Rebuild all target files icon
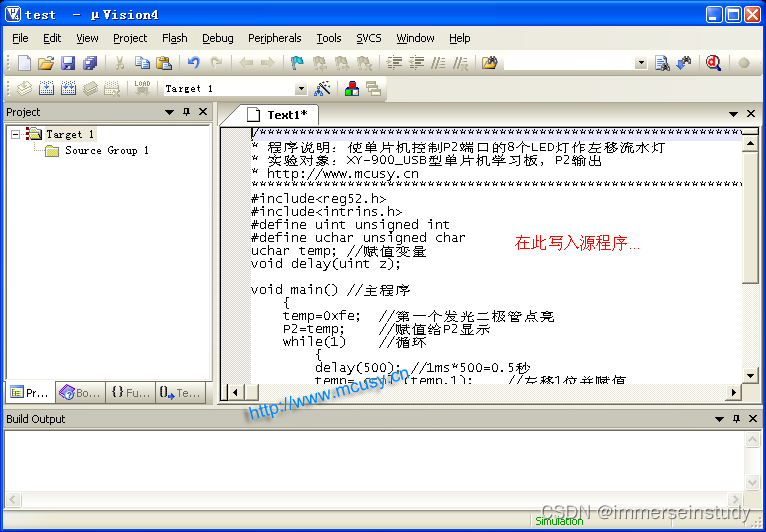This screenshot has height=532, width=766. 68,88
